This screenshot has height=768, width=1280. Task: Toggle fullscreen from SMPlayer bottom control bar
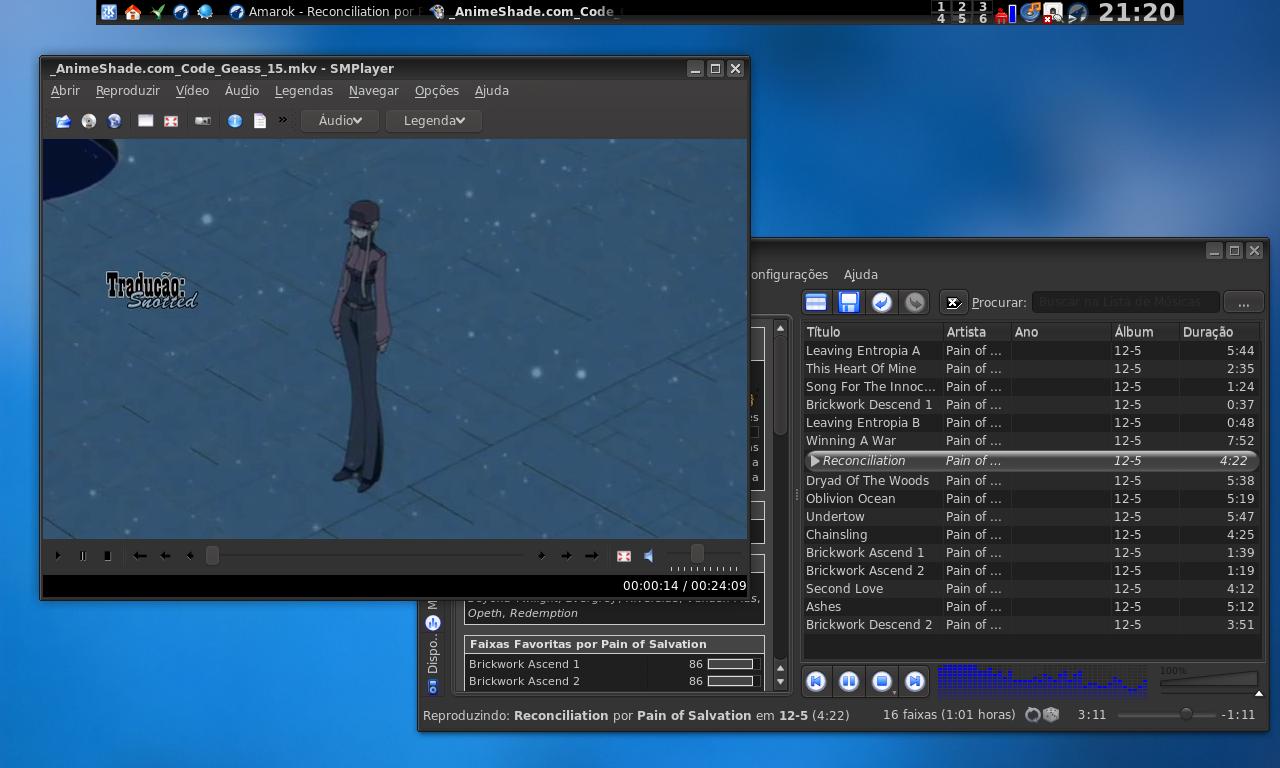(x=624, y=556)
